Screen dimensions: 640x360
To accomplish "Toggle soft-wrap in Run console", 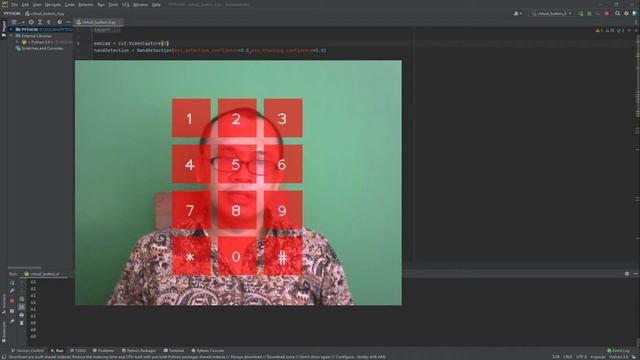I will point(22,300).
